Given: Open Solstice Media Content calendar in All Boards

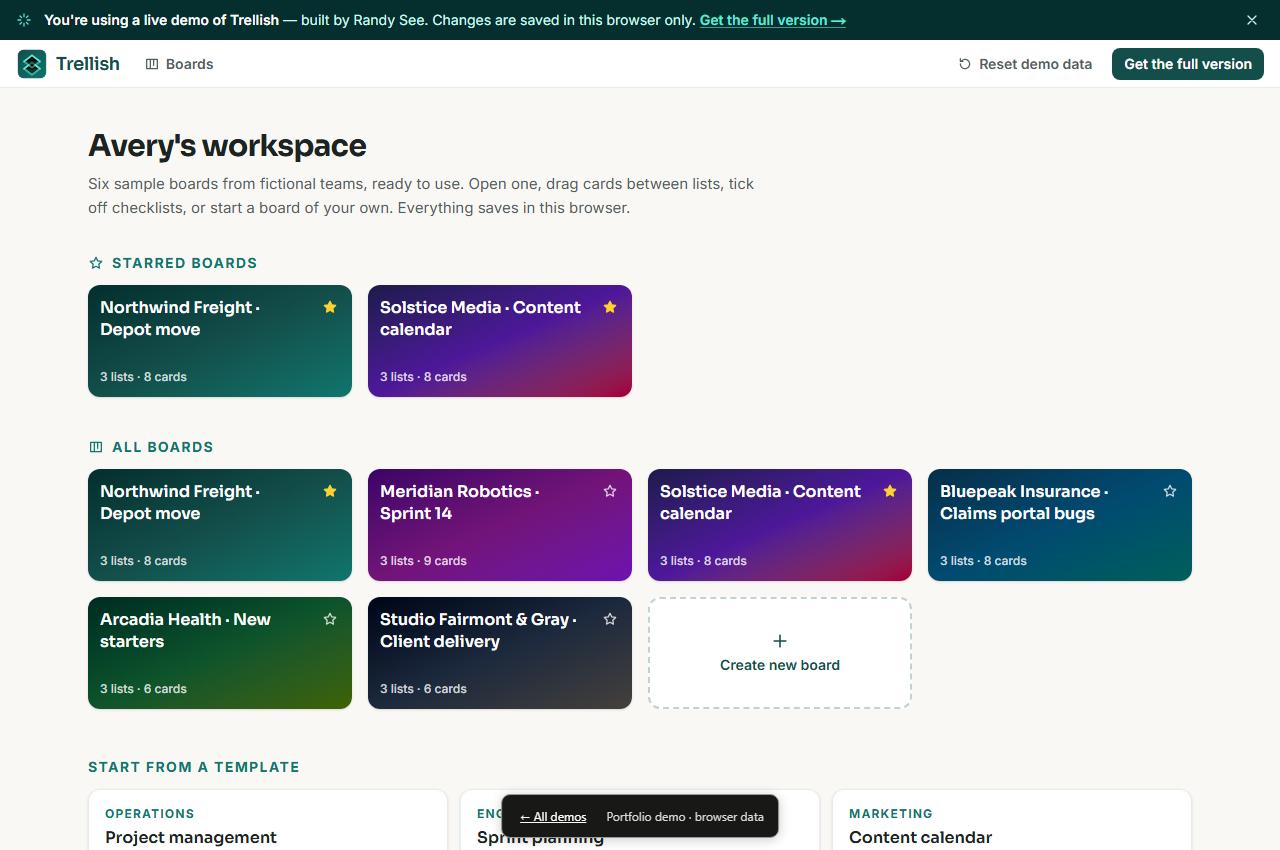Looking at the screenshot, I should coord(780,525).
